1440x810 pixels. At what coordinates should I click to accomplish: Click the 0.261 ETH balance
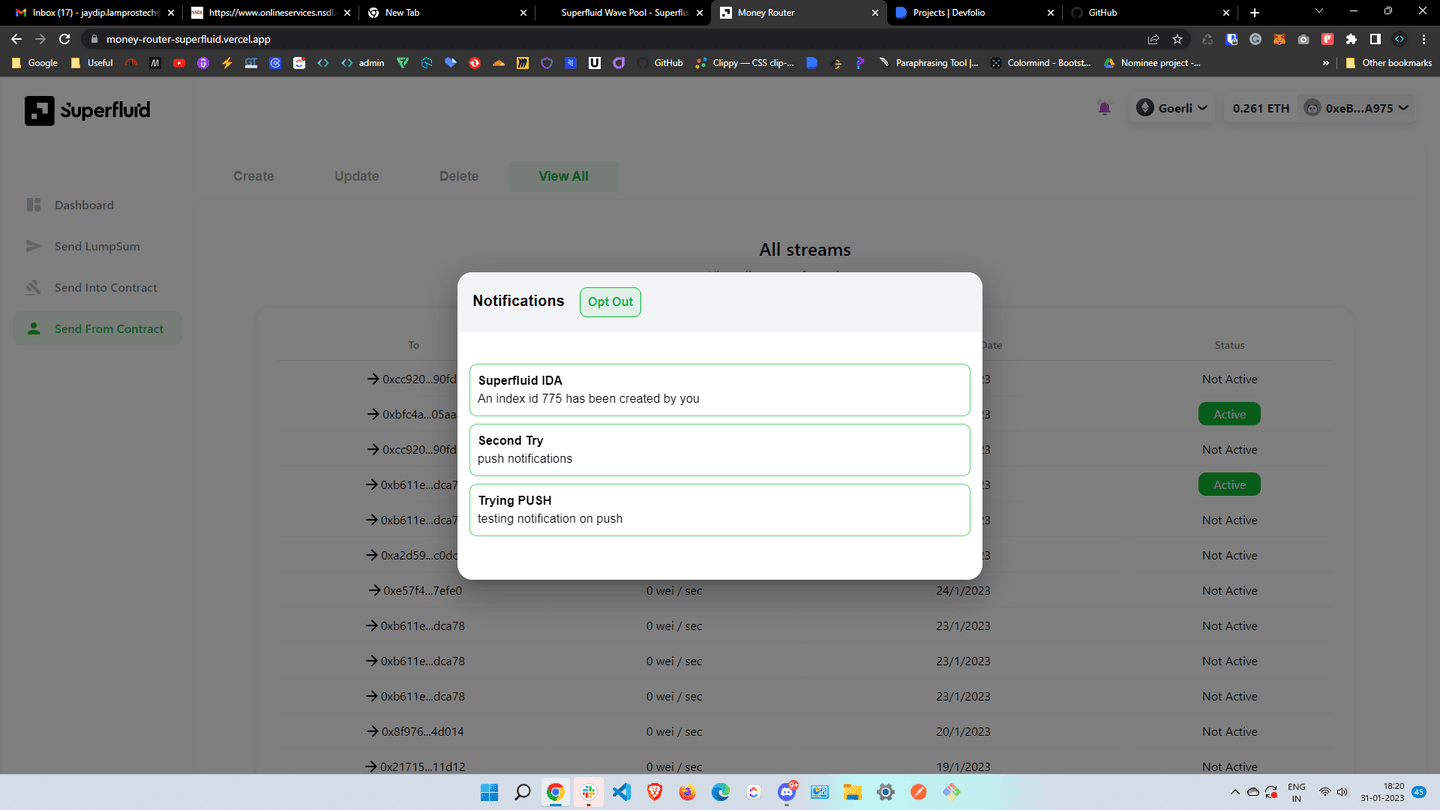coord(1260,108)
